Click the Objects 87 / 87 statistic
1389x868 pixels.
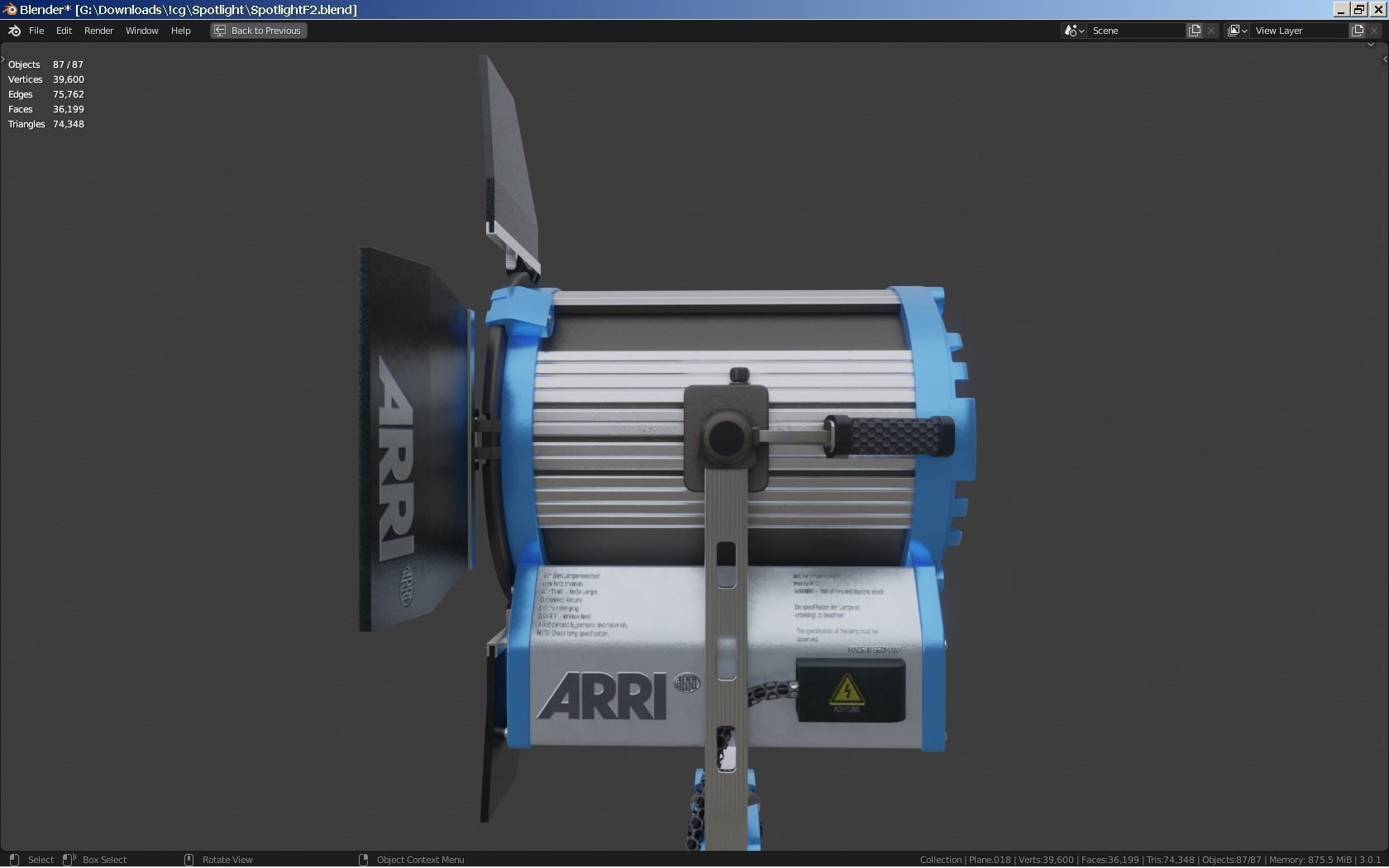point(45,64)
